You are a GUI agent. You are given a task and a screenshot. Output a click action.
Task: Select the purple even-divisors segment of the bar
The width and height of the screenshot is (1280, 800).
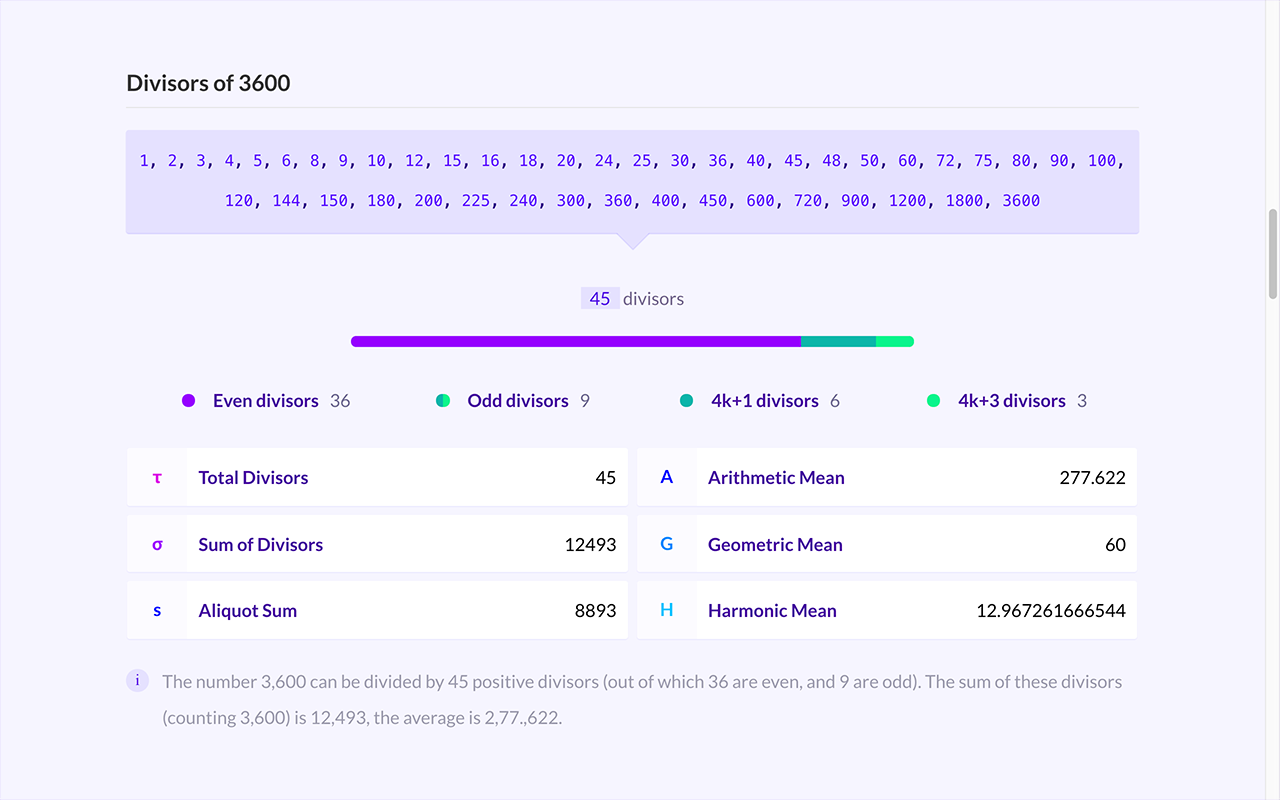click(576, 342)
